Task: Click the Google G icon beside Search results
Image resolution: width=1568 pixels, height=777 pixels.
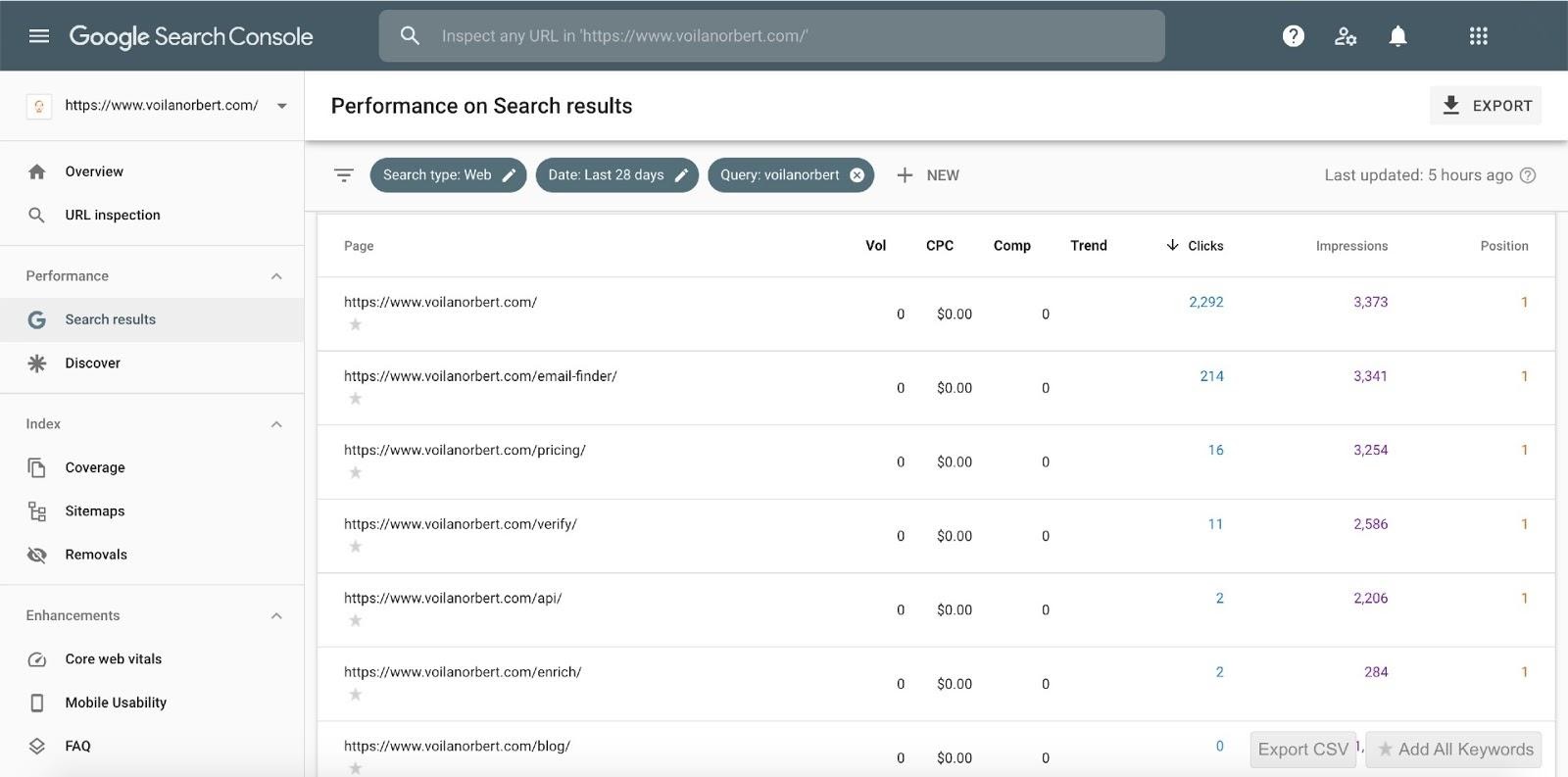Action: pyautogui.click(x=37, y=319)
